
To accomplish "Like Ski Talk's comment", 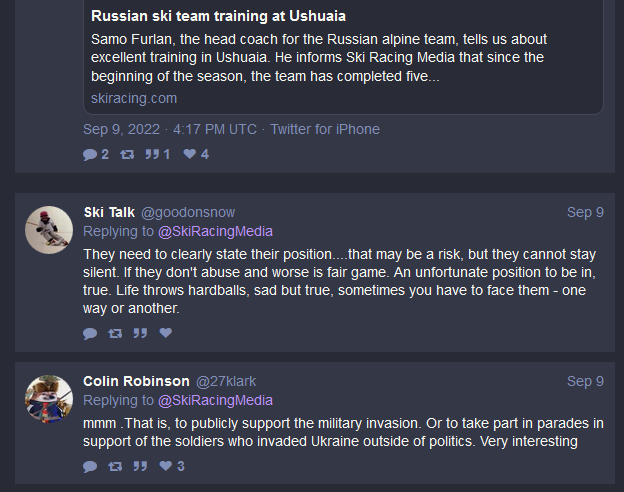I will [x=165, y=333].
